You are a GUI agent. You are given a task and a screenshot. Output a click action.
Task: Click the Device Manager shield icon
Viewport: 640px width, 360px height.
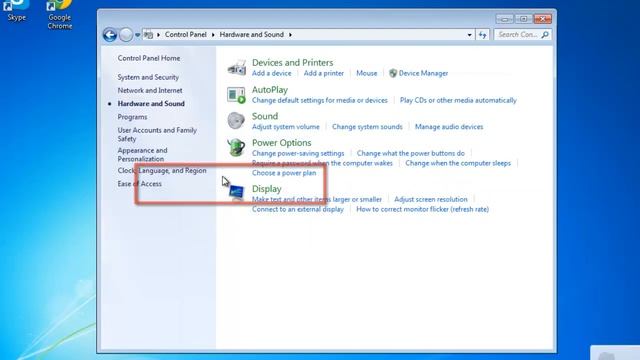pyautogui.click(x=393, y=73)
